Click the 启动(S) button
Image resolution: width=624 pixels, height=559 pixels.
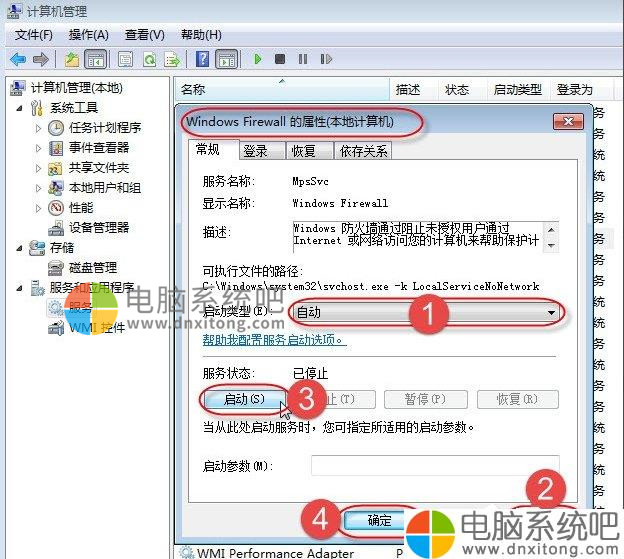pyautogui.click(x=244, y=399)
